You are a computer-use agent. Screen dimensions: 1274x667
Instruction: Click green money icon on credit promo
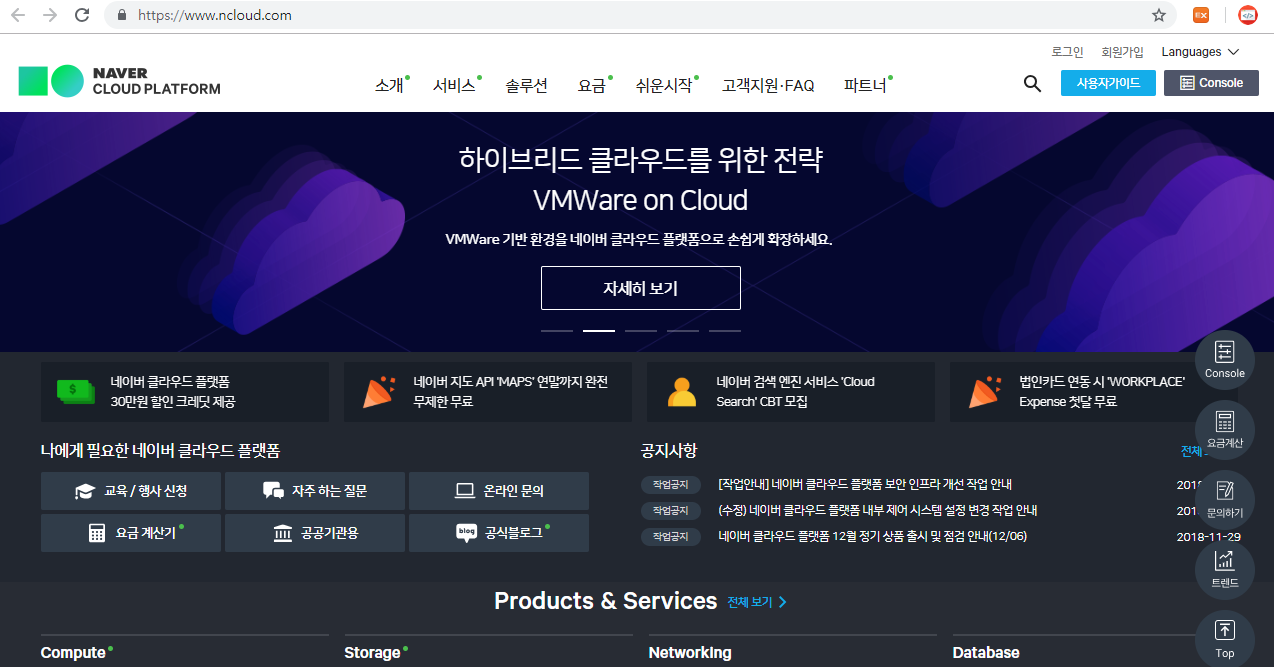pyautogui.click(x=75, y=391)
